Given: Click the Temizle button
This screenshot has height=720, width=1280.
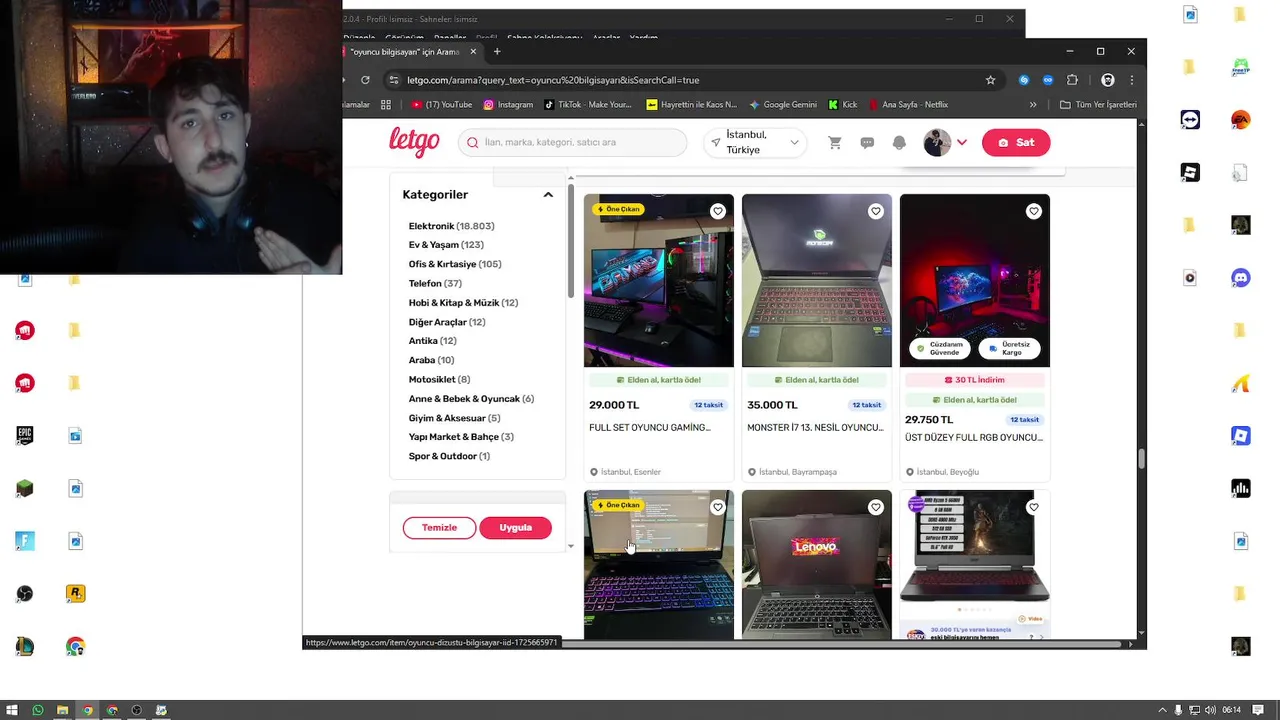Looking at the screenshot, I should click(439, 528).
